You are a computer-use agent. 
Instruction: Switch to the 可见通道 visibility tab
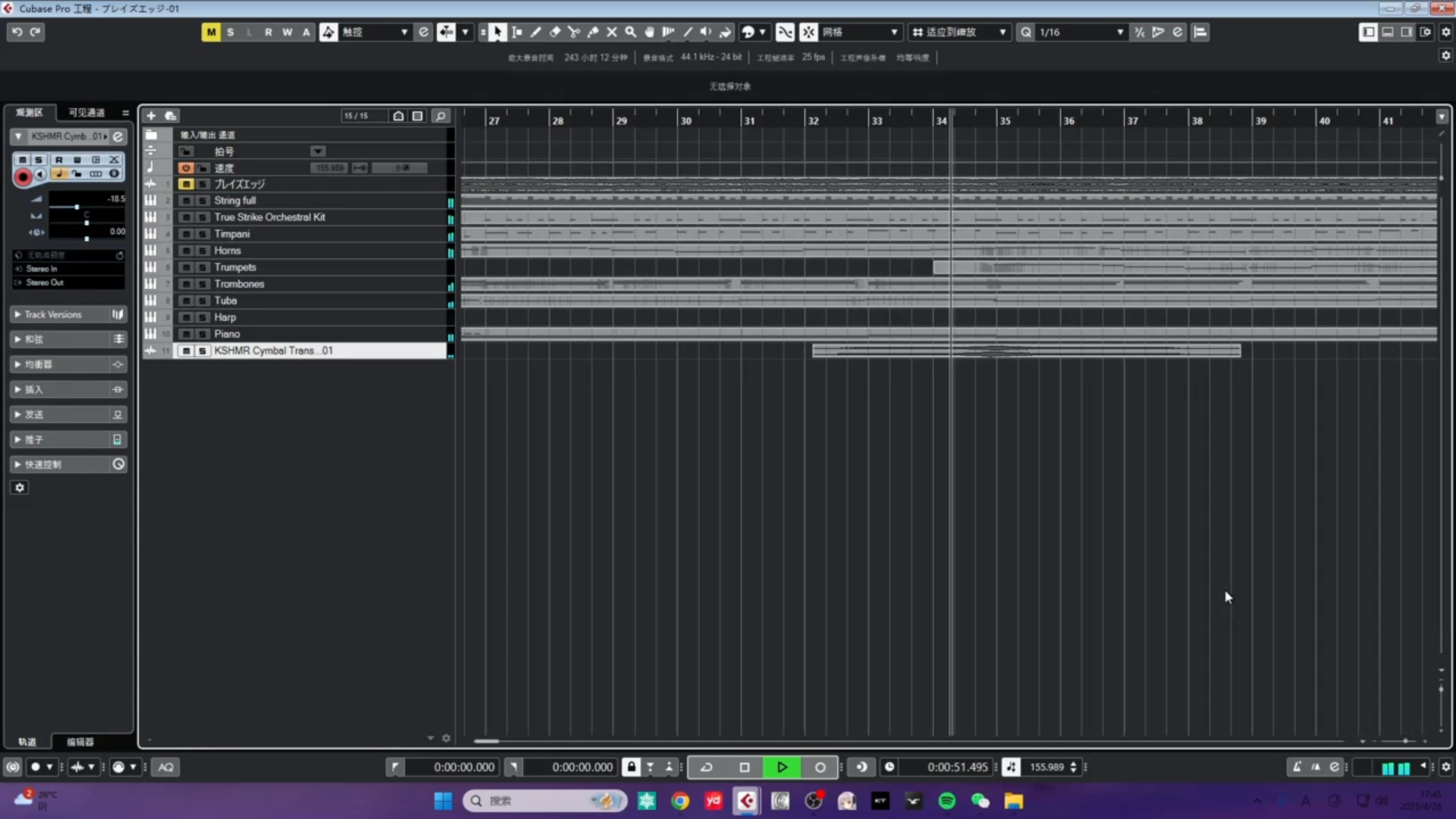86,112
